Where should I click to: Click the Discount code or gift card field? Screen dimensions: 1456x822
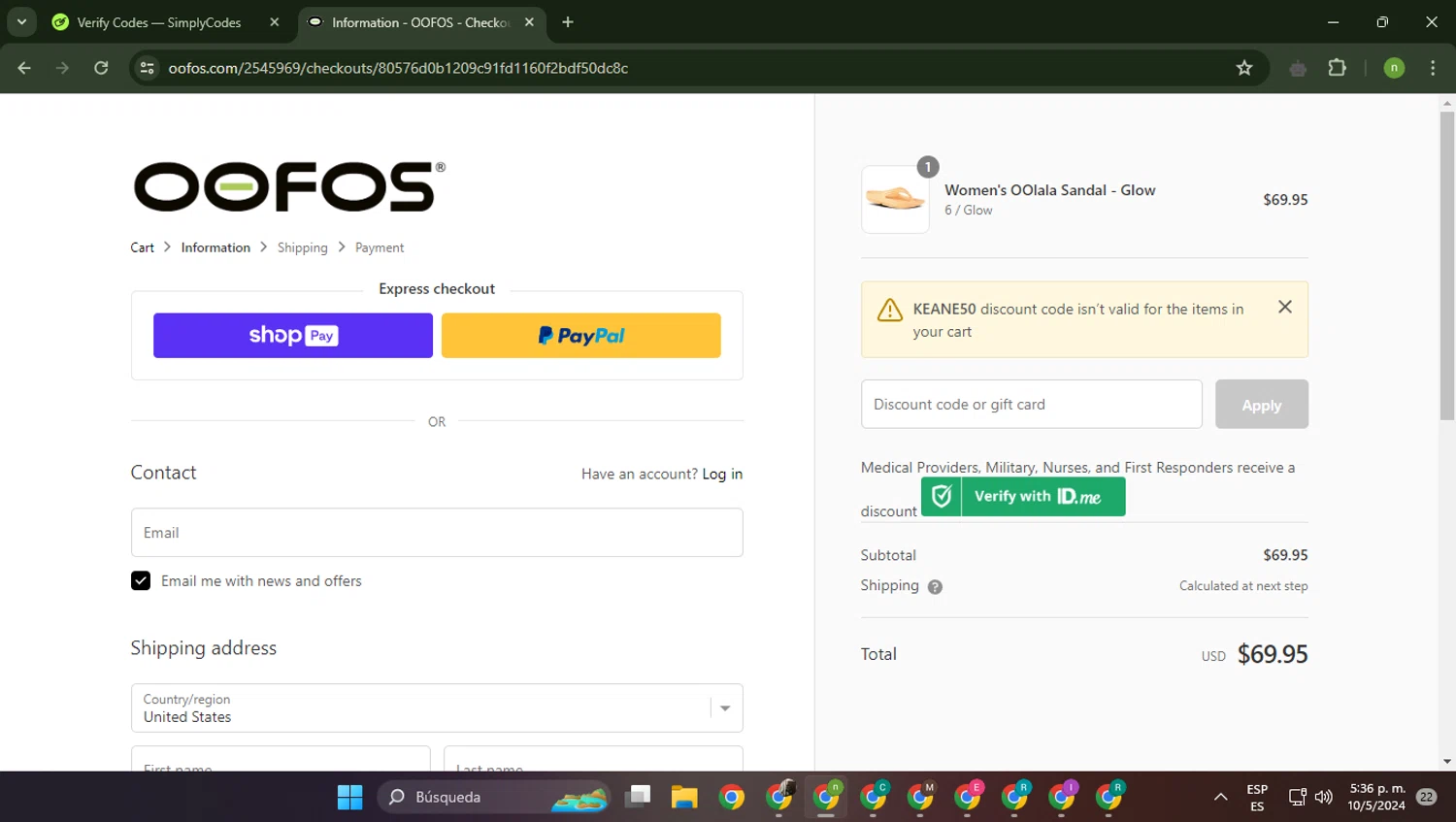(x=1031, y=404)
